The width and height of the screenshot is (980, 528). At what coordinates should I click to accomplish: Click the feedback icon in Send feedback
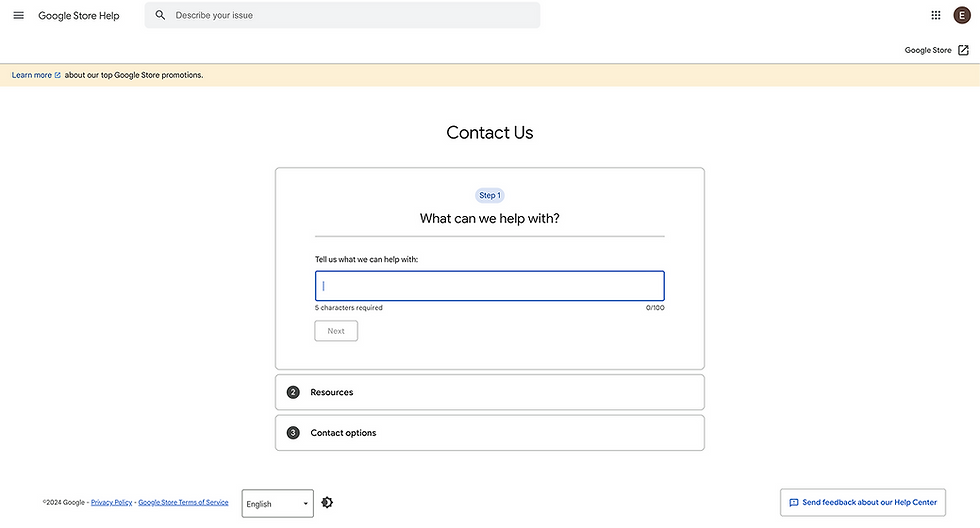[794, 502]
